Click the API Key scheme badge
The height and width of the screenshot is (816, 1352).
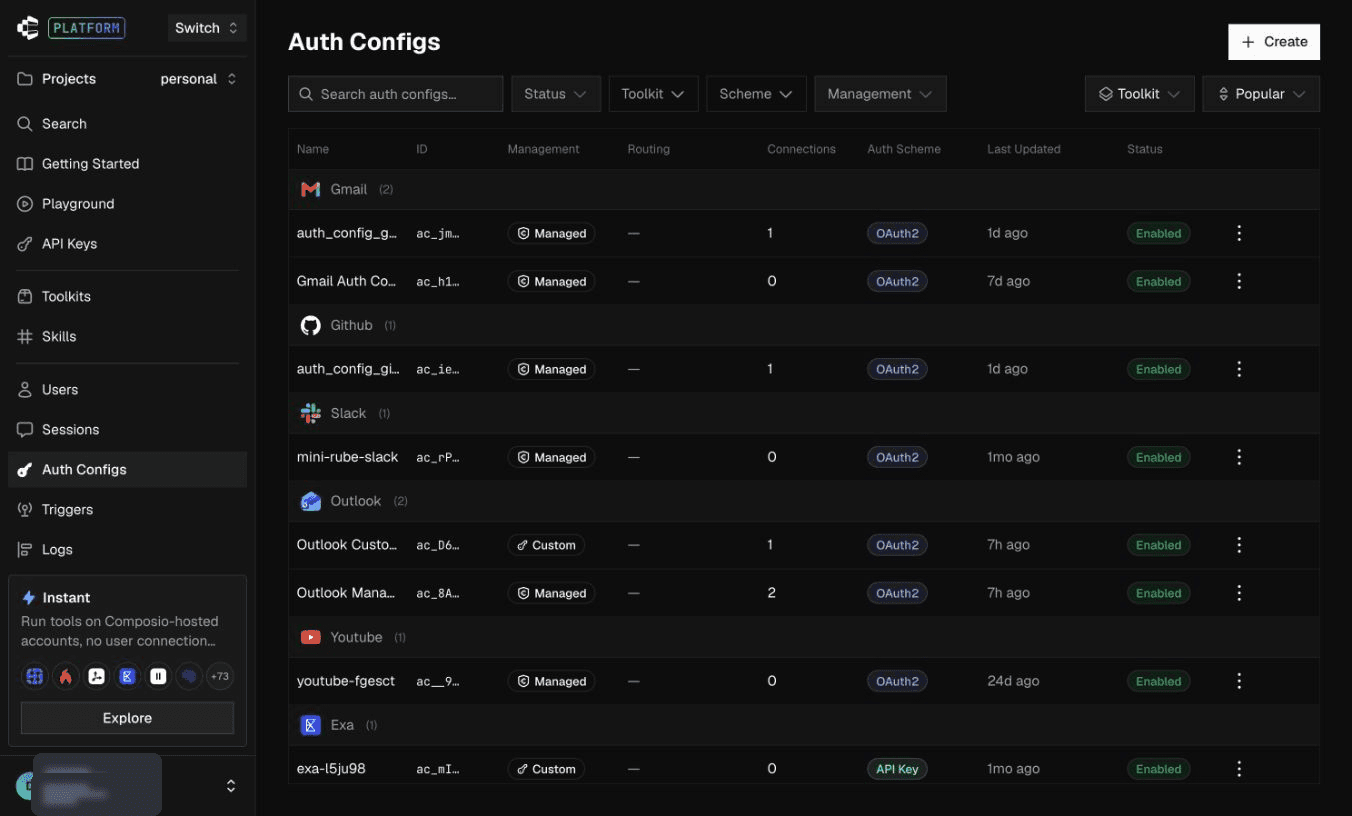[897, 769]
